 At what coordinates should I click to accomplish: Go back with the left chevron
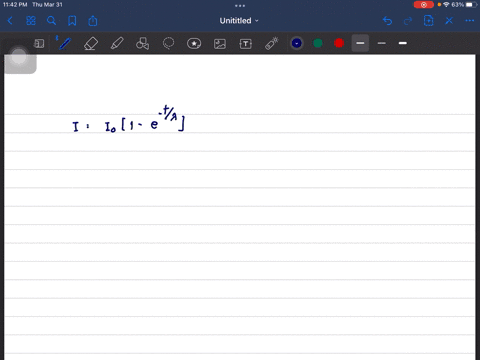tap(10, 21)
